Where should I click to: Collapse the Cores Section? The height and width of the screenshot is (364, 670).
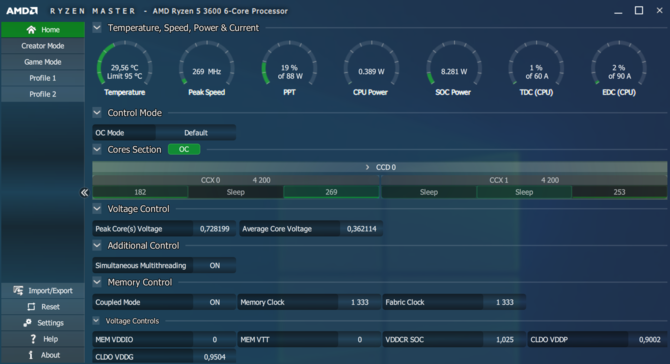pos(97,150)
